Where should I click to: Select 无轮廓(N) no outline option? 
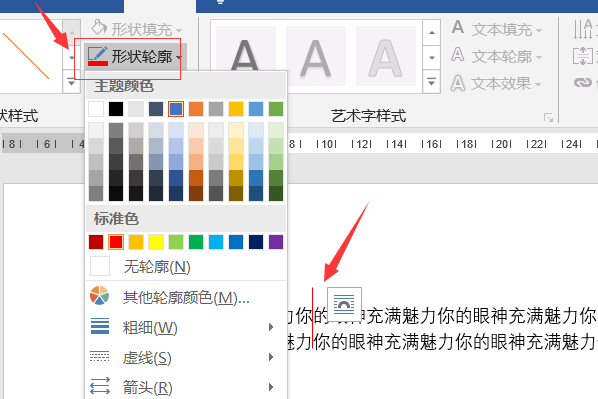[x=186, y=266]
